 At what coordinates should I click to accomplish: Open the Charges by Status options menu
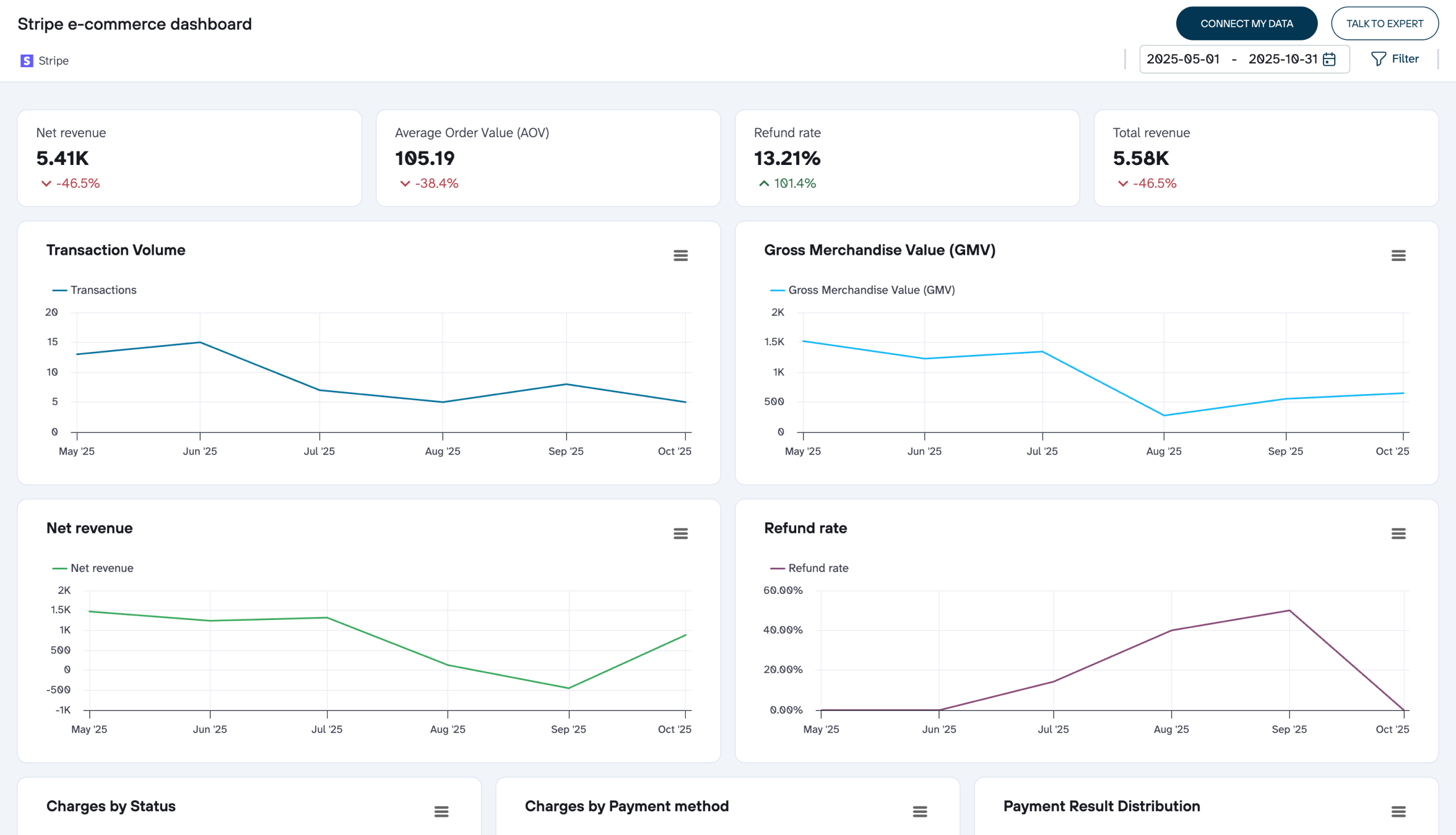click(x=441, y=812)
